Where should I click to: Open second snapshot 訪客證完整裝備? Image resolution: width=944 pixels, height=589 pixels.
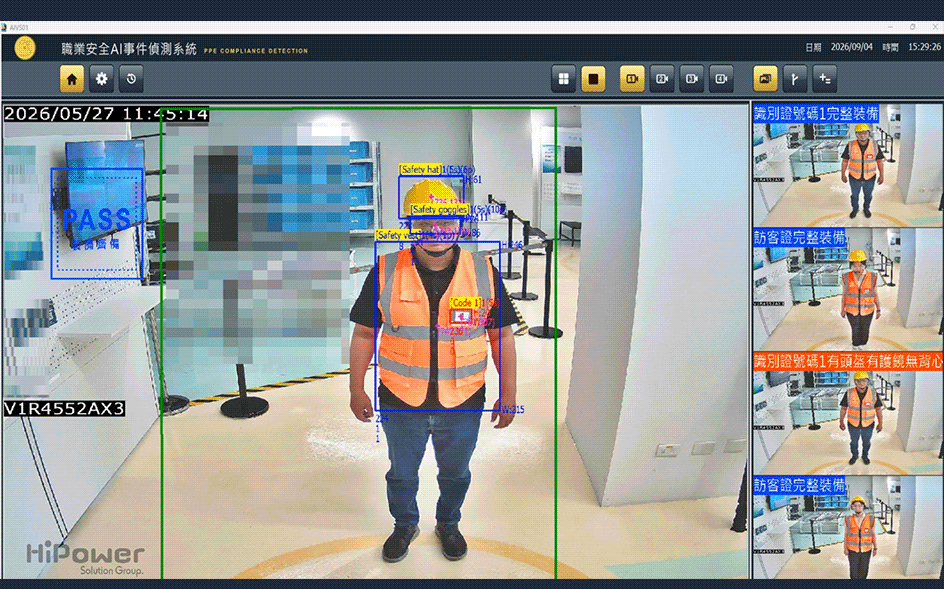848,289
